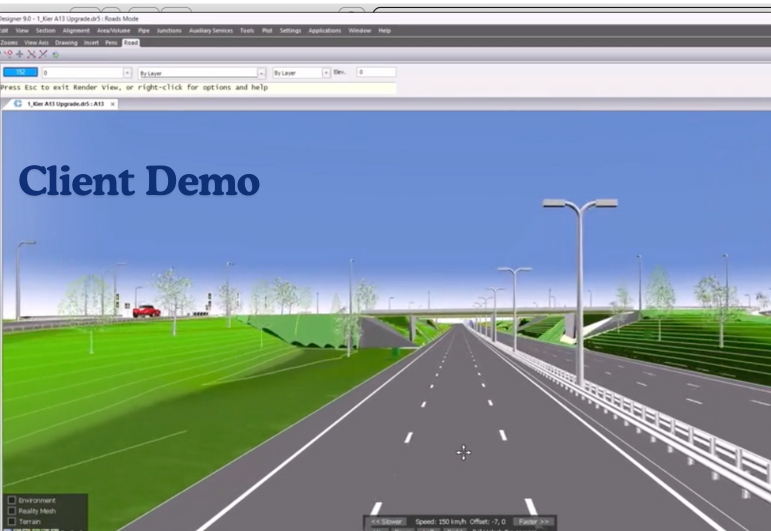The image size is (771, 531).
Task: Click the green refresh toolbar icon
Action: (54, 54)
